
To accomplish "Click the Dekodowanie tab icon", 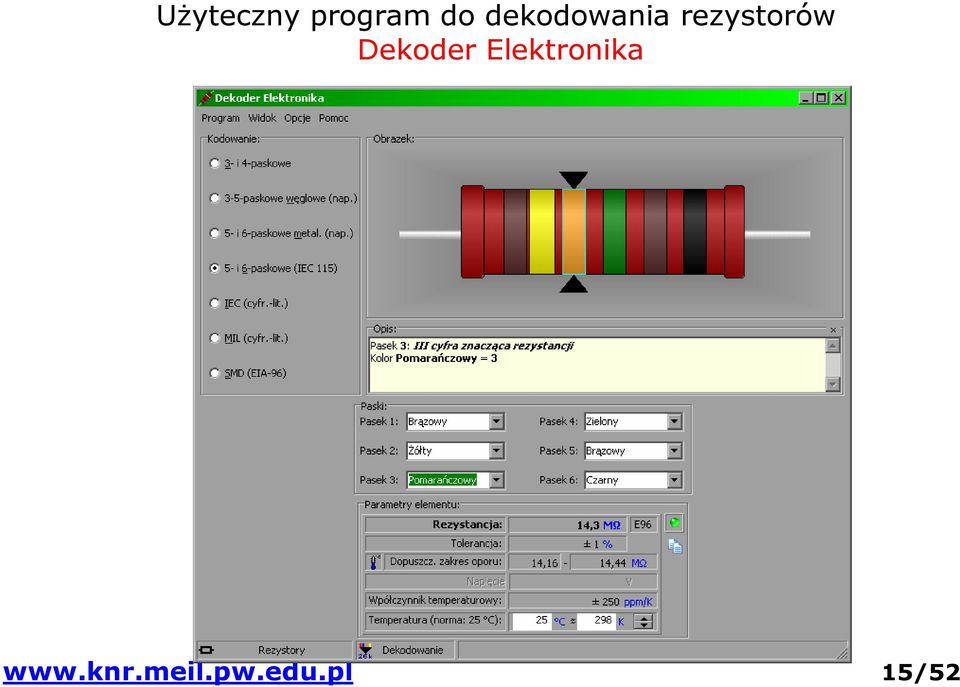I will point(365,651).
